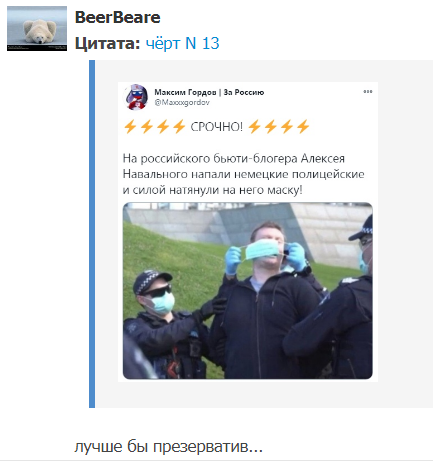
Task: Click the tweet text about Алексея Навального
Action: 243,174
